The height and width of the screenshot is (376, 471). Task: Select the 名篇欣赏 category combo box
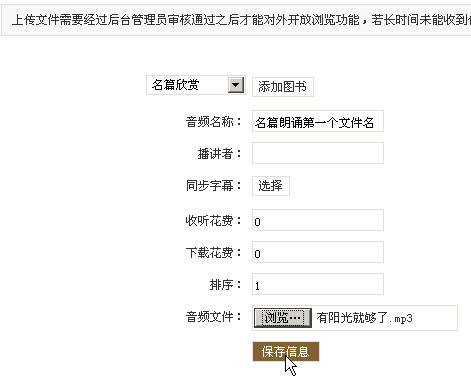pyautogui.click(x=196, y=85)
